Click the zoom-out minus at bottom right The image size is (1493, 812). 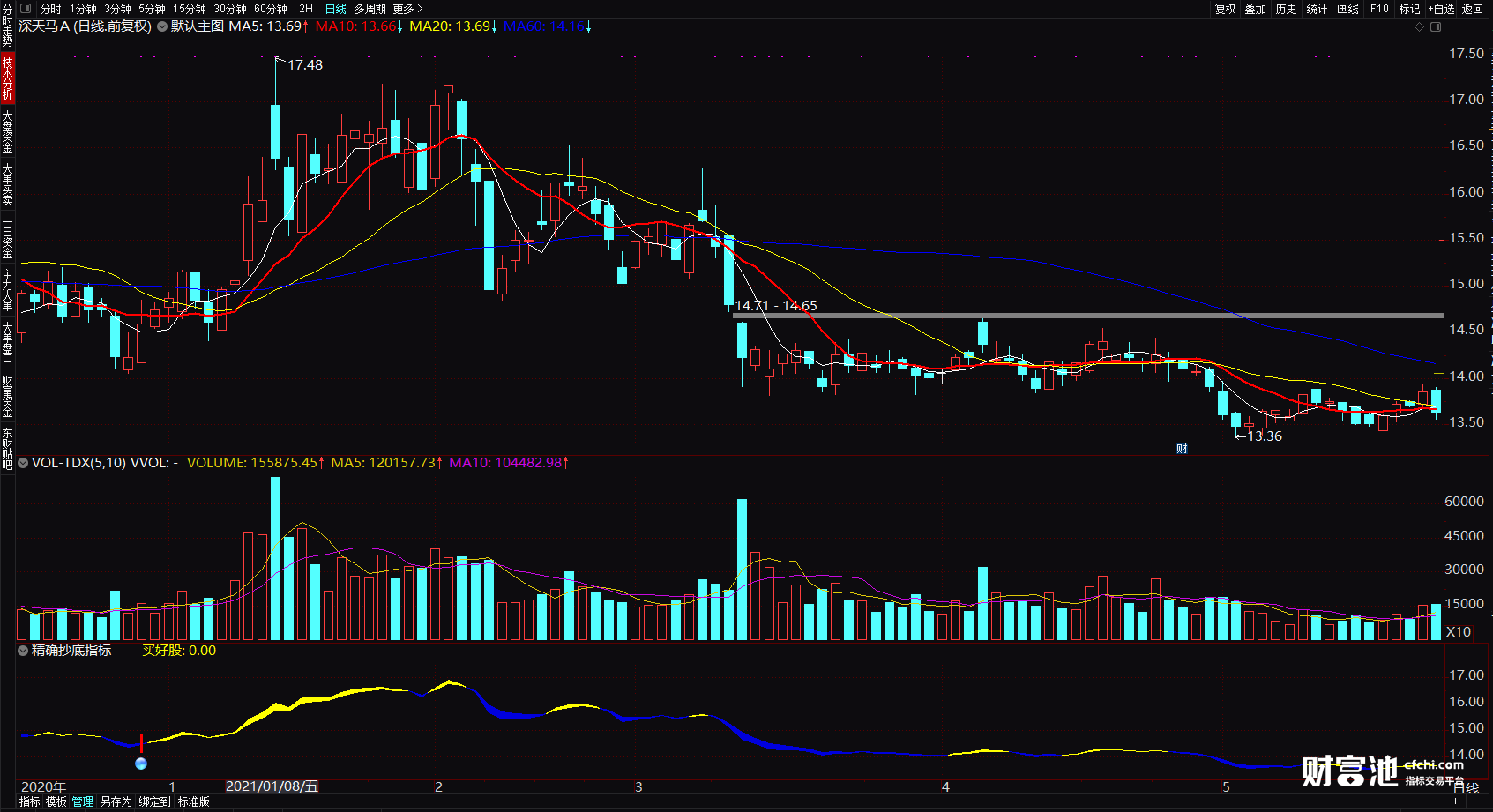[1477, 801]
